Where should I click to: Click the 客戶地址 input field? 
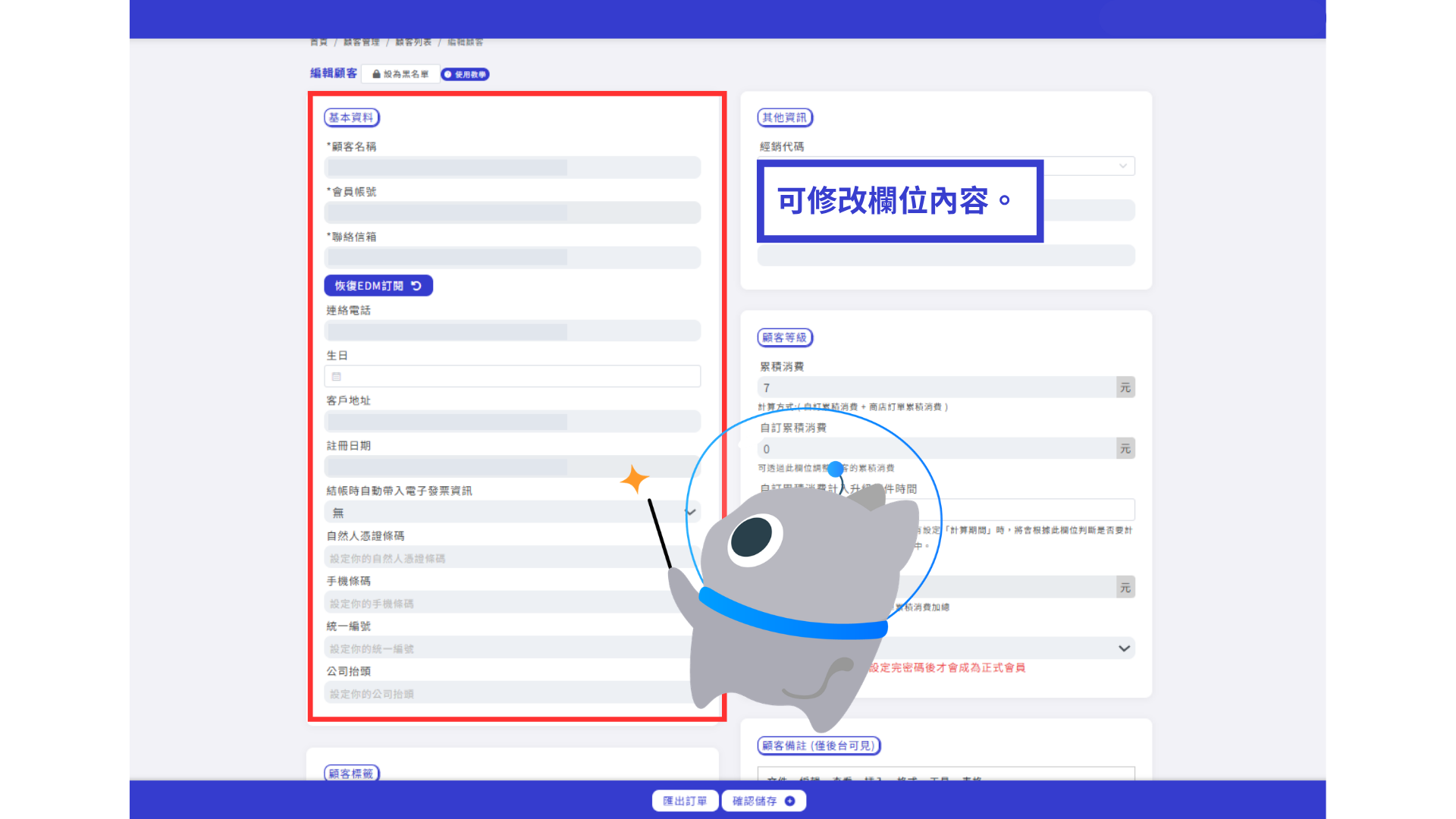[513, 422]
